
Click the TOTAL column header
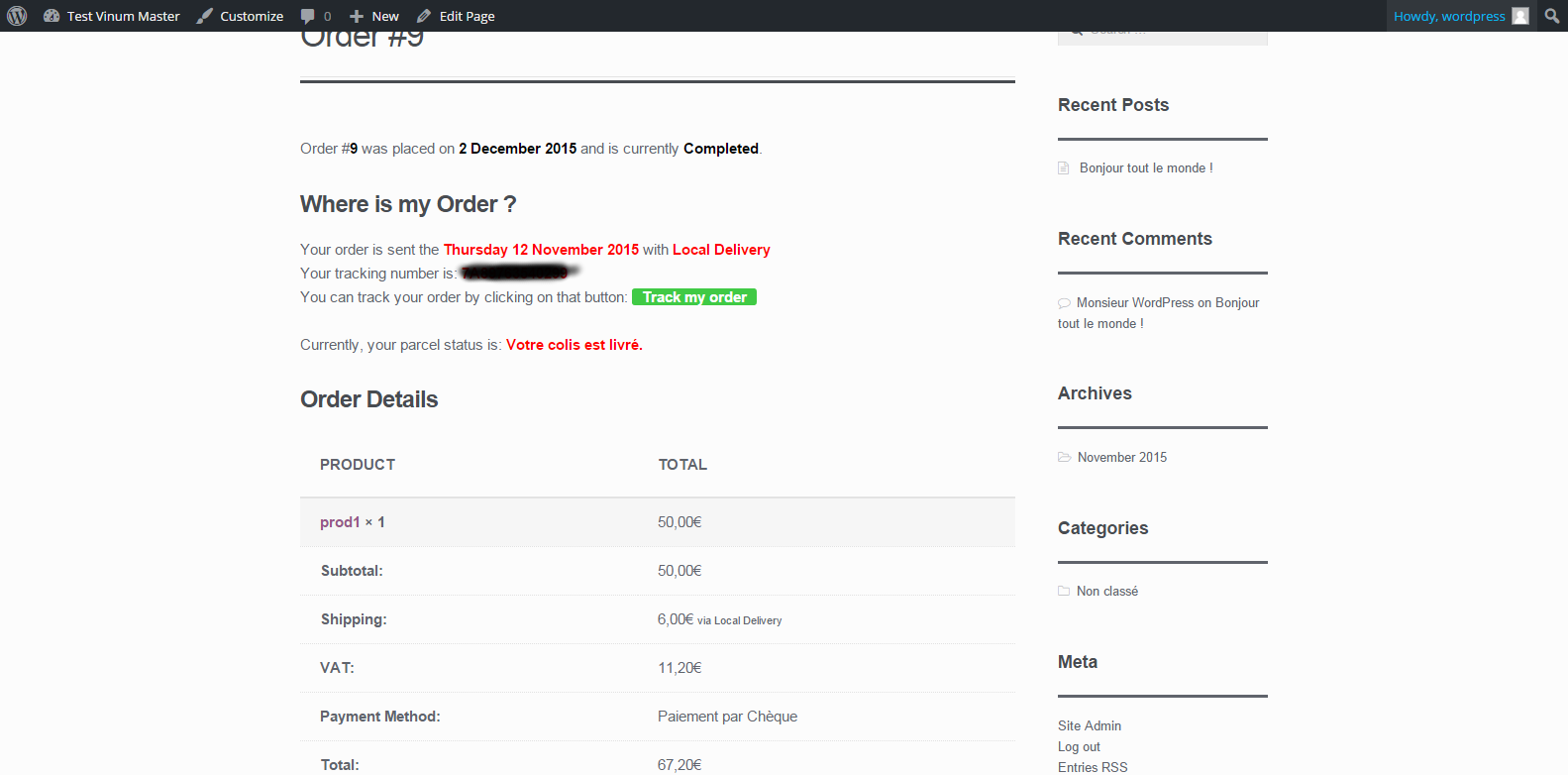[682, 465]
